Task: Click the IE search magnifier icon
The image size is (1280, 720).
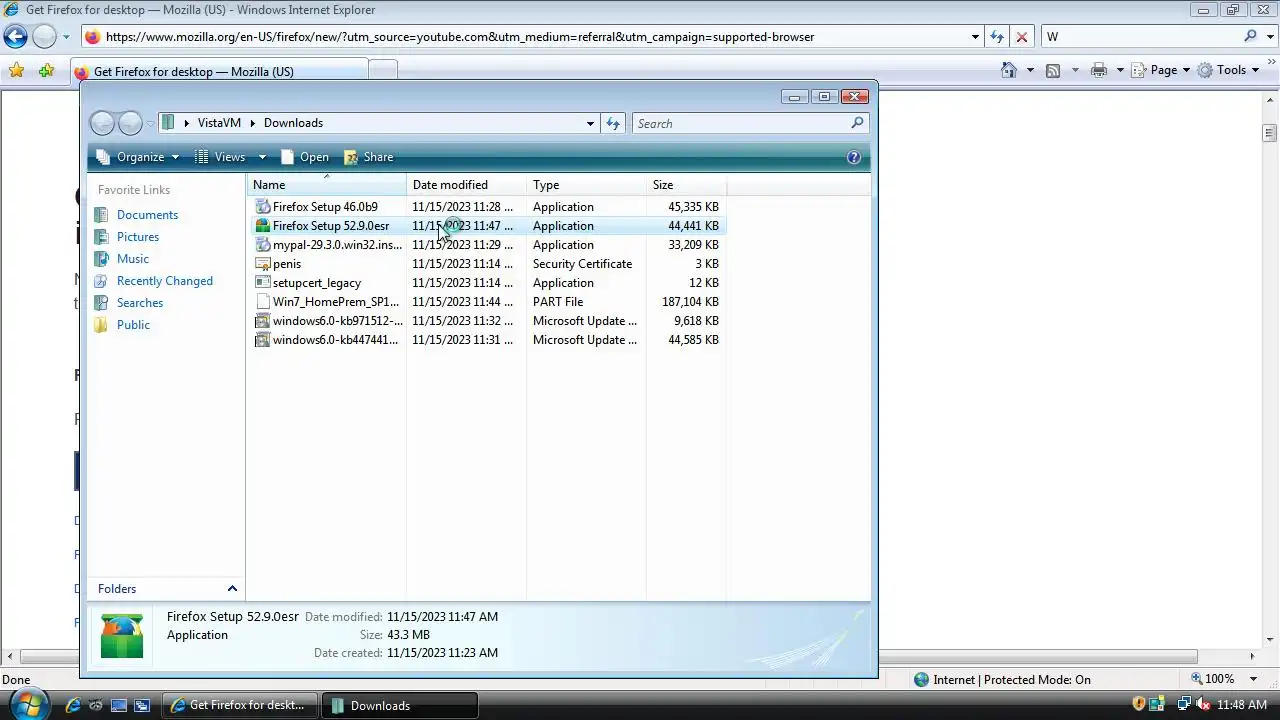Action: 1251,36
